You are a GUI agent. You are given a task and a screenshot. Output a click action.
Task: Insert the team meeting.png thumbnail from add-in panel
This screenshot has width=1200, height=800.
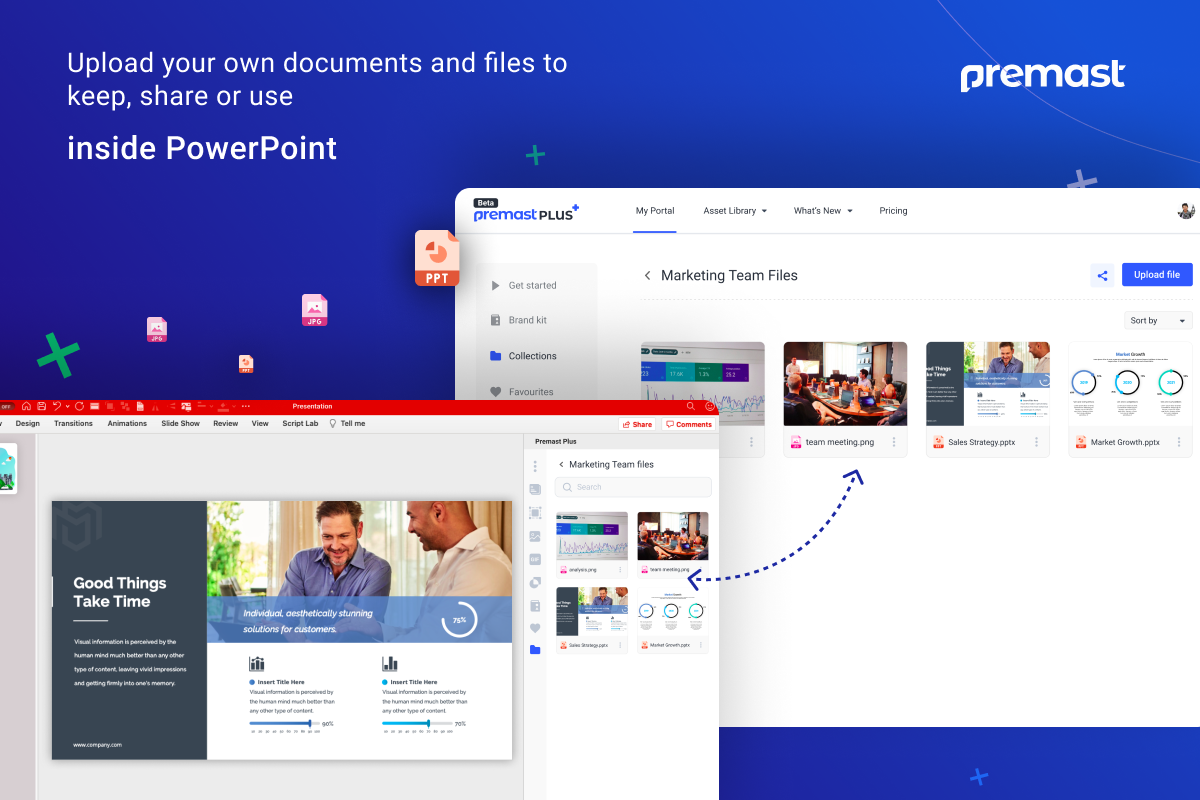[673, 536]
